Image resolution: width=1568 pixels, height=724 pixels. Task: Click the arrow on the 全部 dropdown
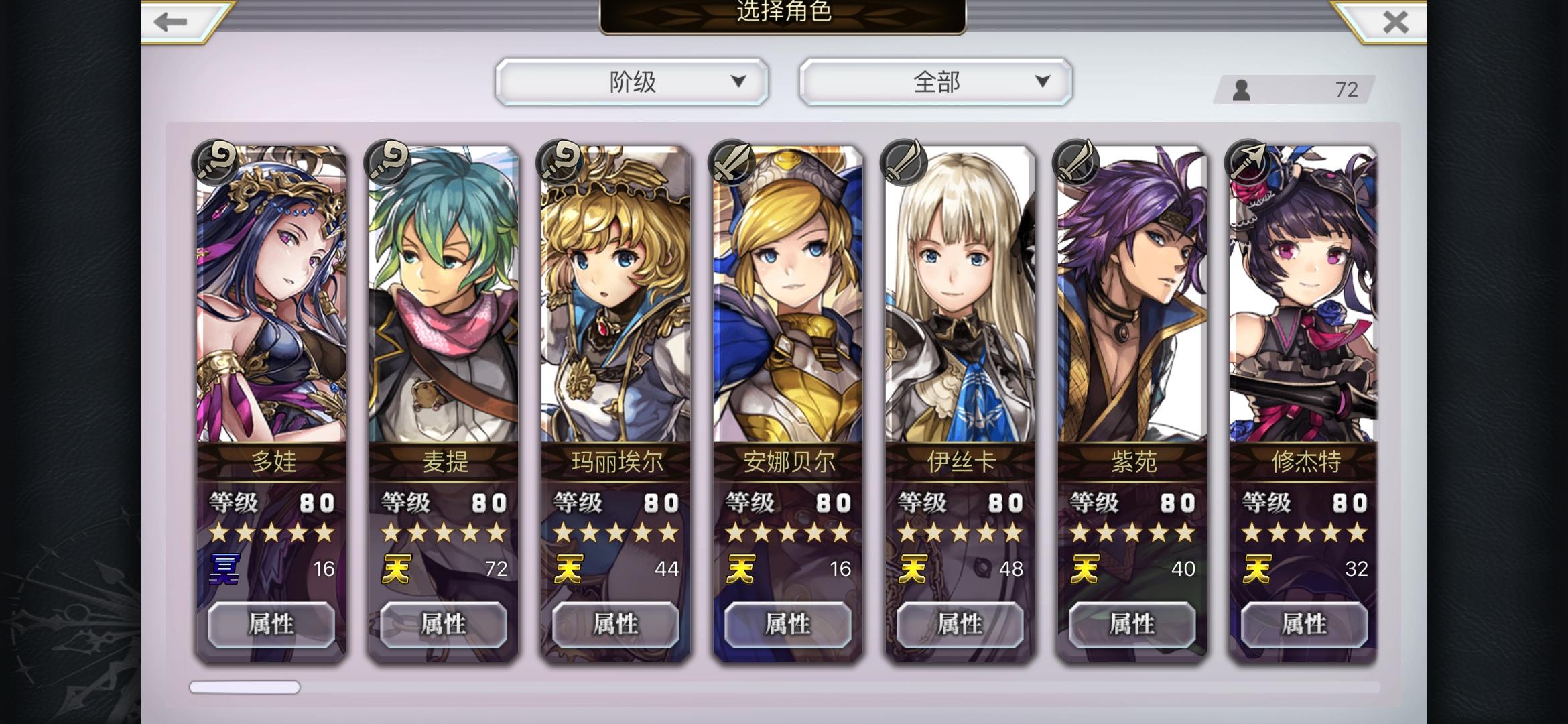pos(1042,82)
